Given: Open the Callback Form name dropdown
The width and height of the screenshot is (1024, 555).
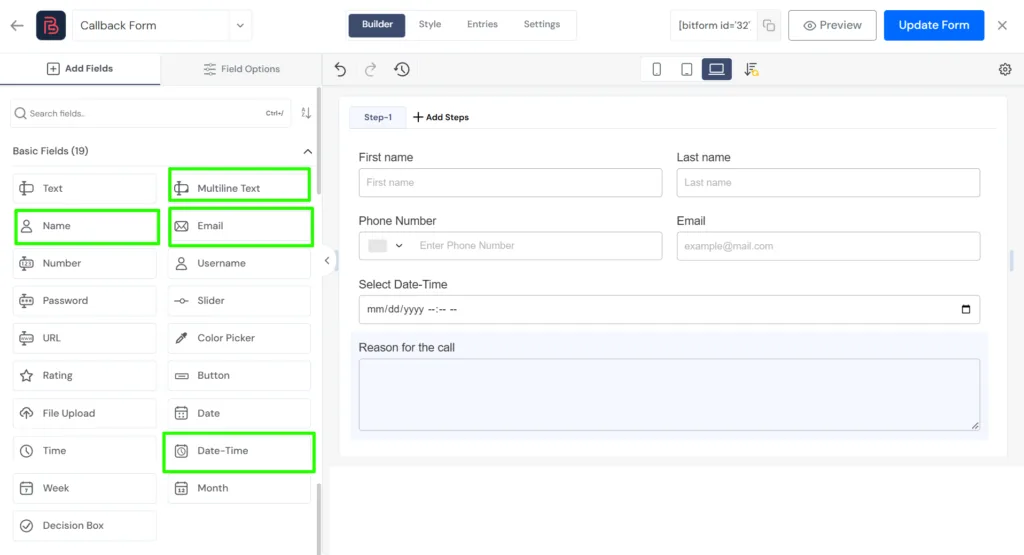Looking at the screenshot, I should coord(240,25).
